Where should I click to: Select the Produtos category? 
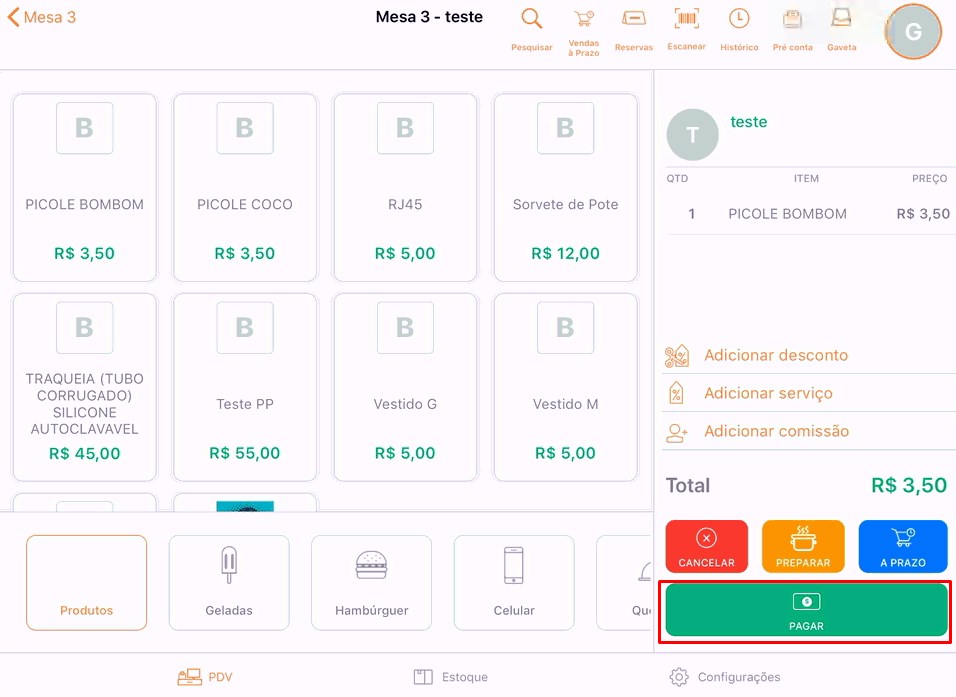pos(87,582)
